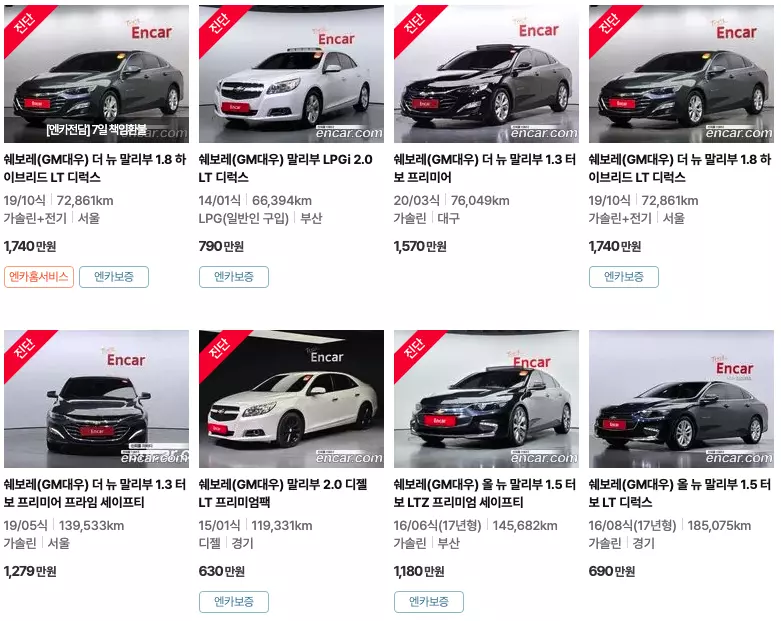Click the 1,570만원 price

click(420, 247)
